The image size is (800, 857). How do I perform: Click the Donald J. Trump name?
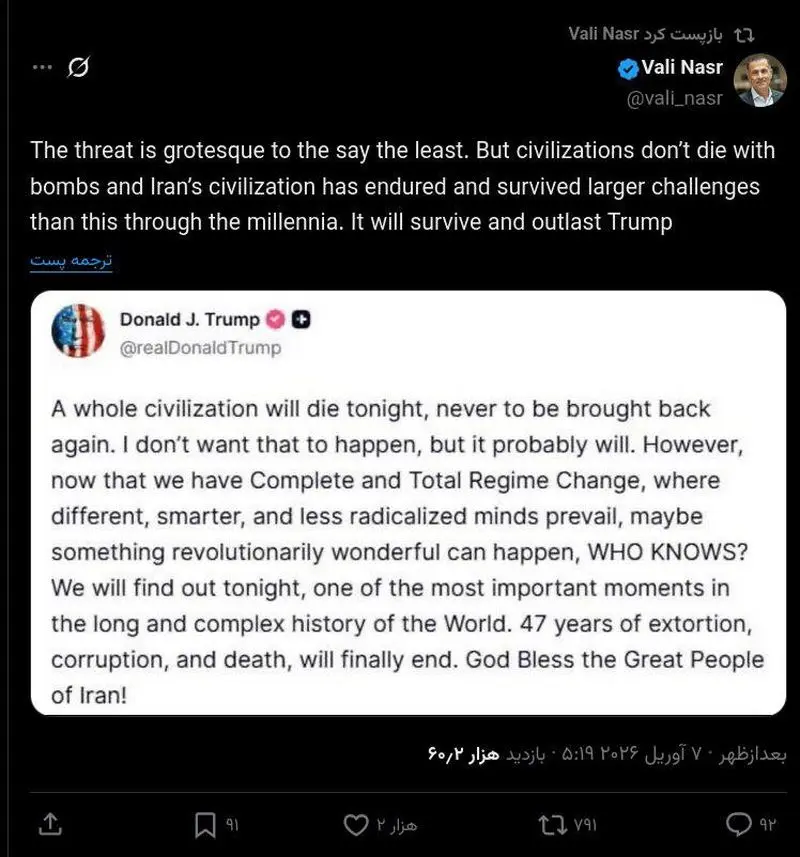(x=189, y=320)
